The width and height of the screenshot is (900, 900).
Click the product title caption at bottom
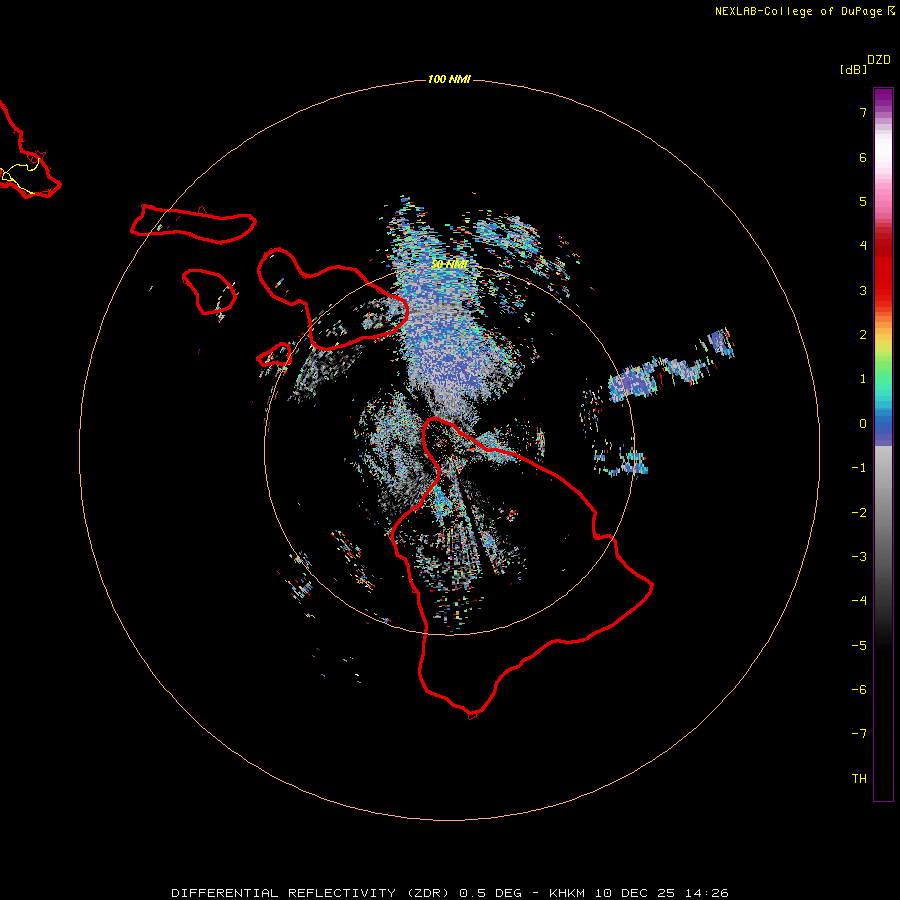coord(450,893)
